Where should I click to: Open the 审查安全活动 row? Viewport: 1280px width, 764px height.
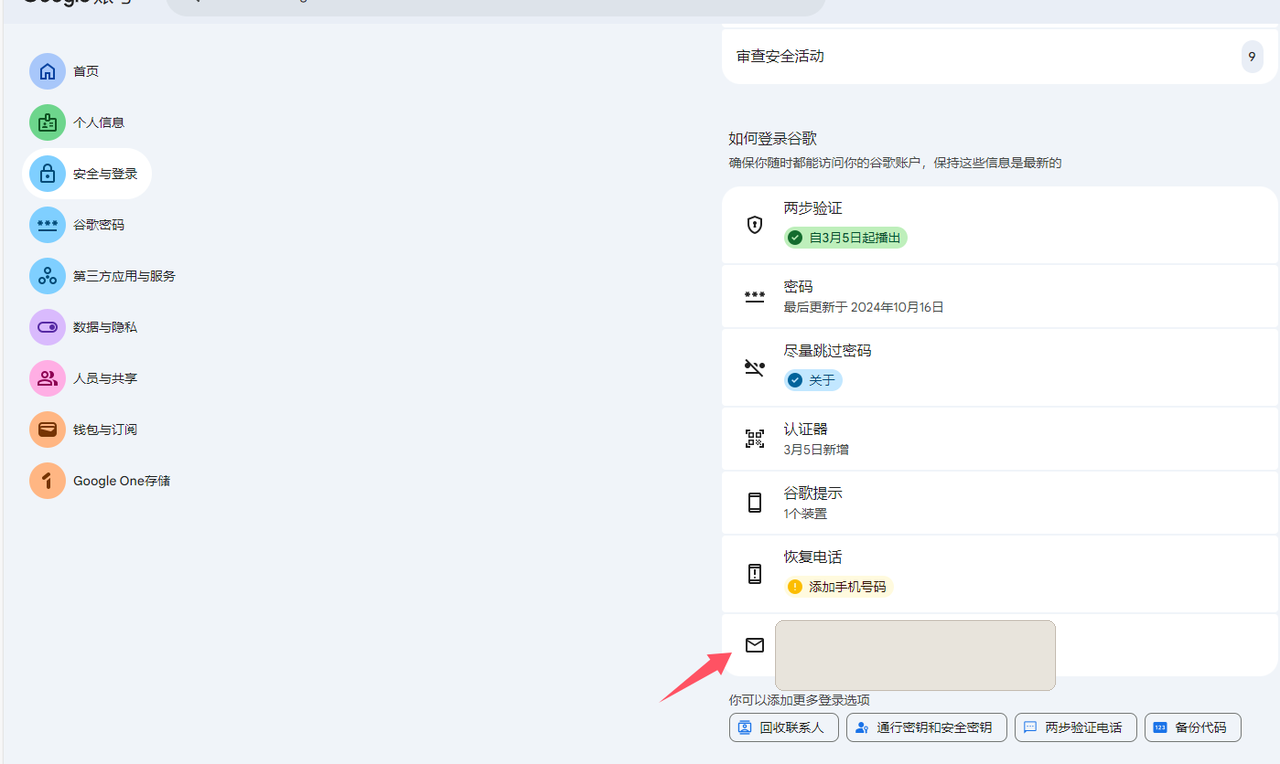(x=1000, y=56)
